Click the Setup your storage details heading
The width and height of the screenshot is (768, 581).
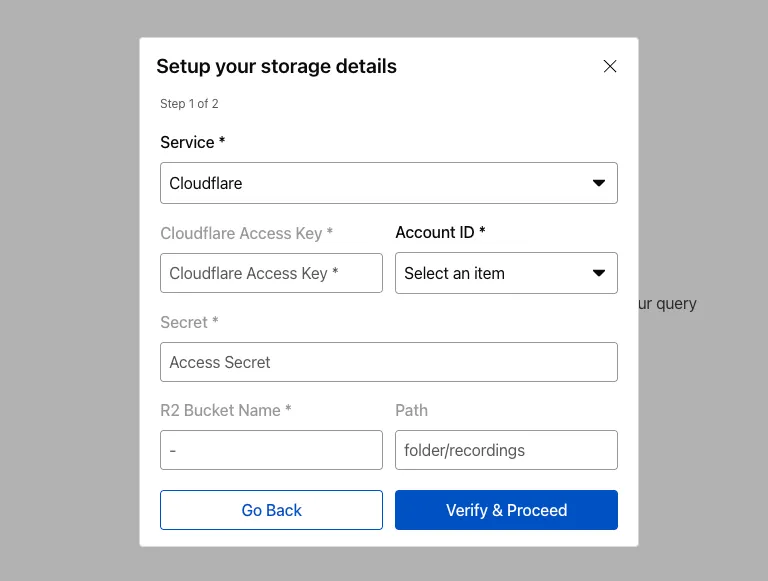click(276, 67)
